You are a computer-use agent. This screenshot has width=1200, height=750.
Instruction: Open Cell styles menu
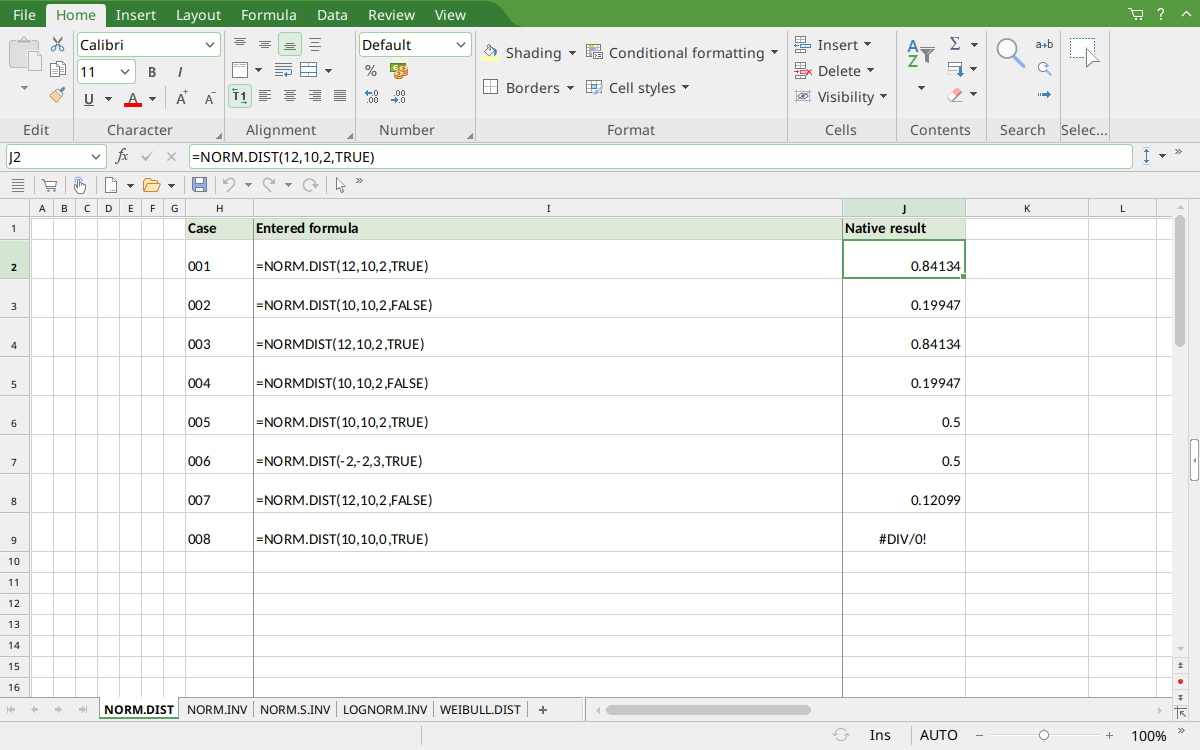[638, 88]
